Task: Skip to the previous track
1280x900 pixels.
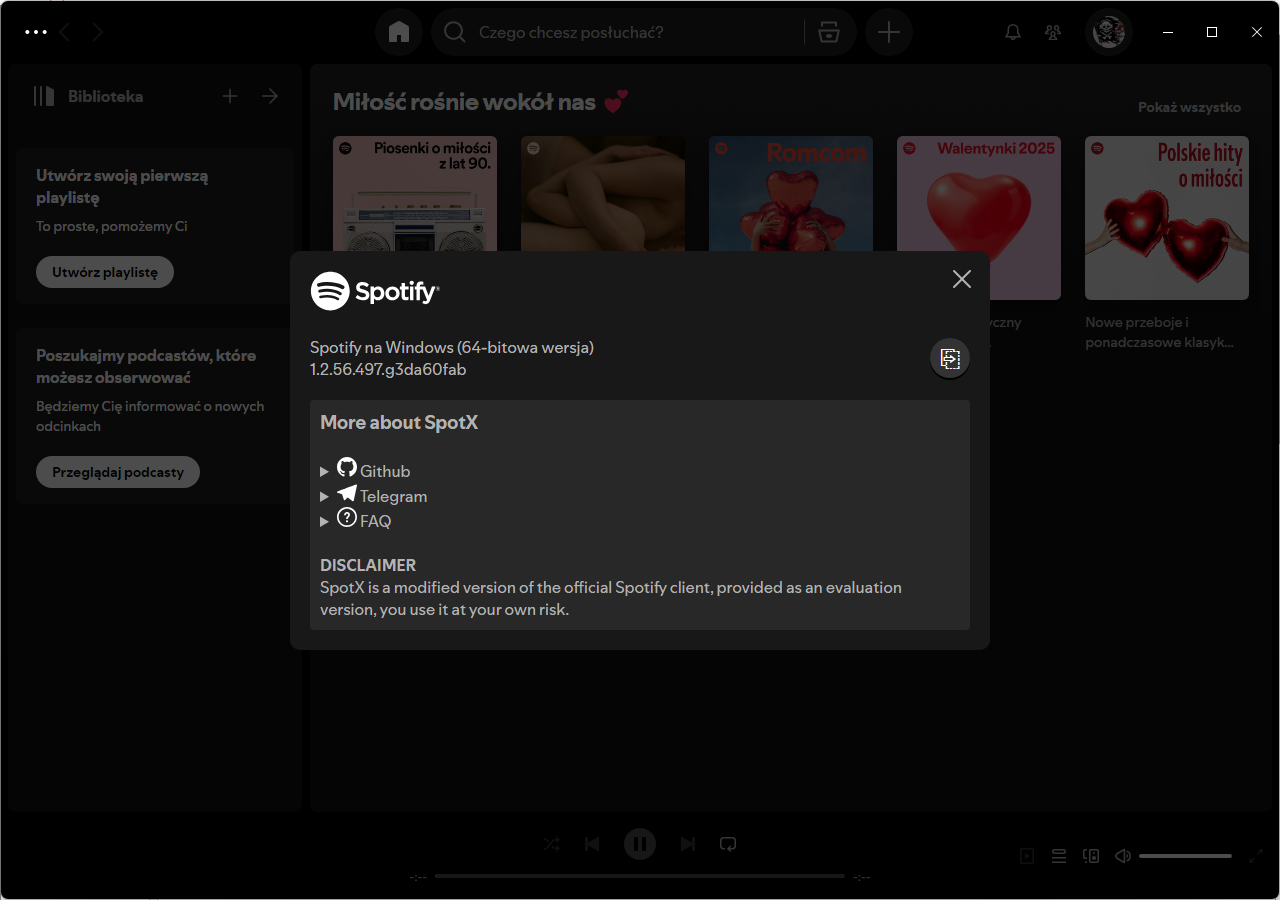Action: 592,844
